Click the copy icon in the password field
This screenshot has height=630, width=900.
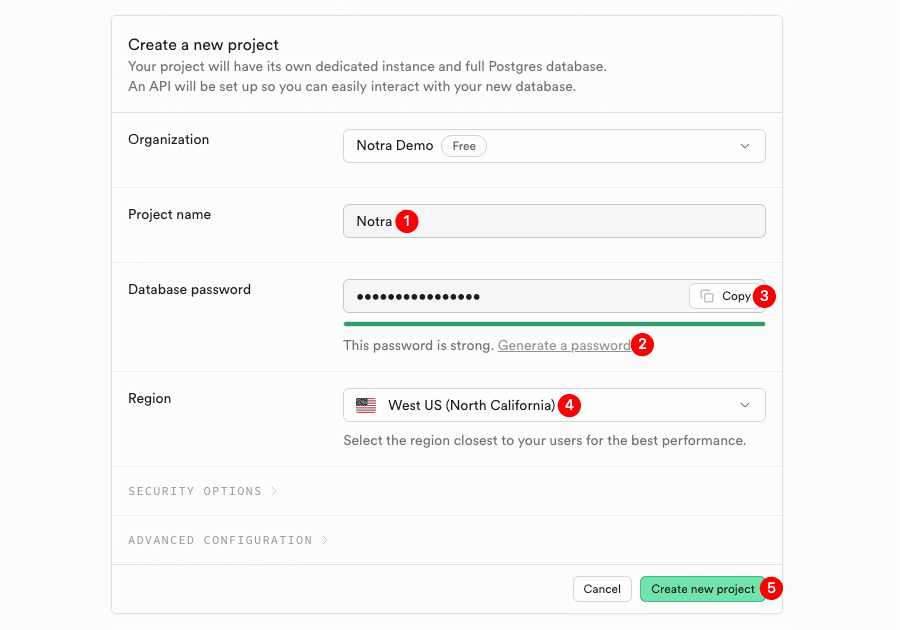click(x=707, y=296)
